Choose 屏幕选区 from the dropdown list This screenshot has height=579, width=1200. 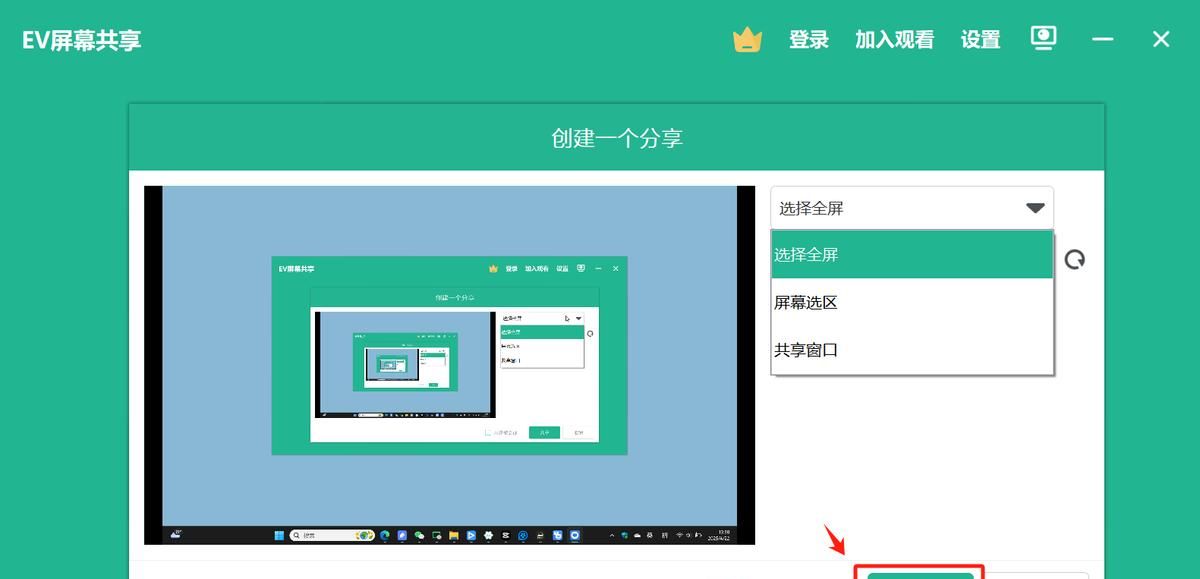pos(912,302)
